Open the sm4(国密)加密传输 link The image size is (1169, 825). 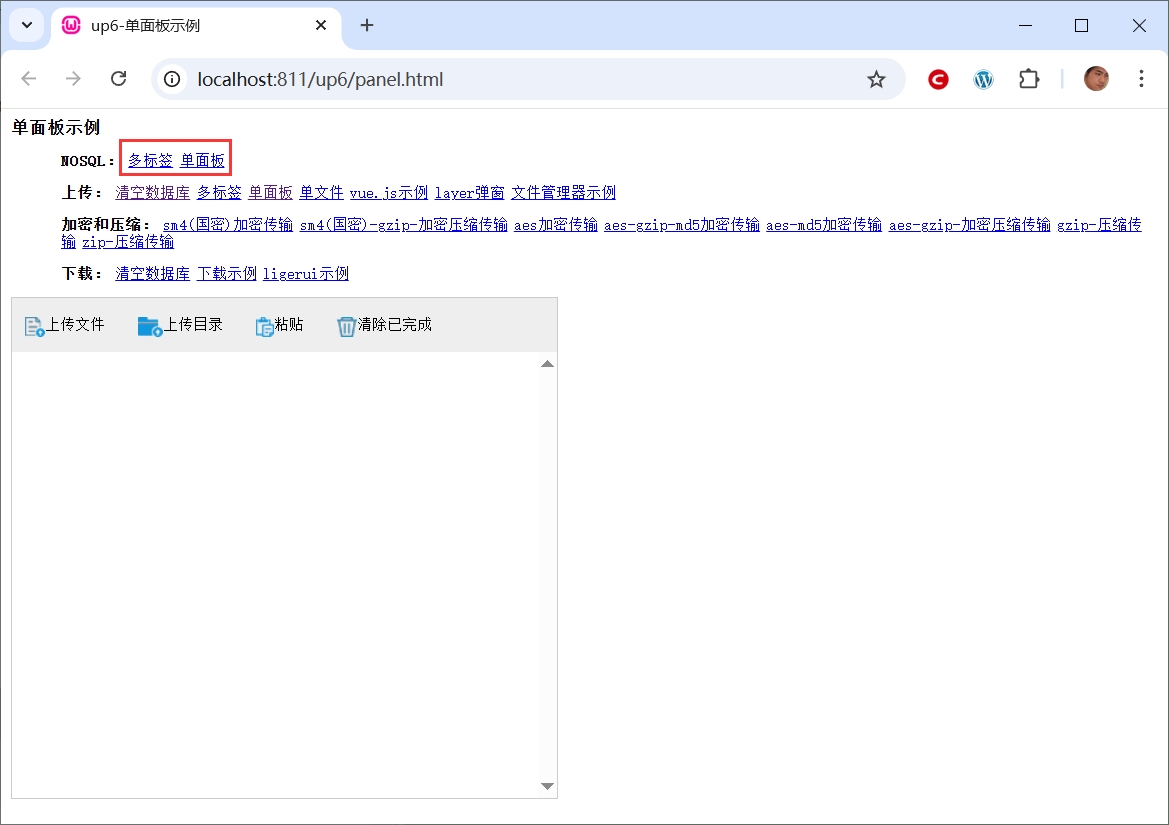click(x=227, y=225)
